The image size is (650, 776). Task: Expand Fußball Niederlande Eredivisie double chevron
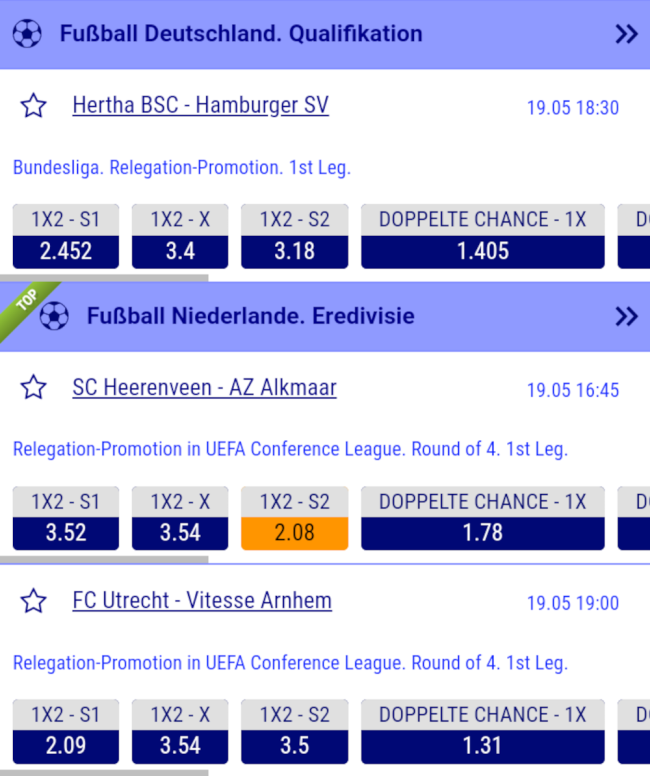(x=626, y=316)
